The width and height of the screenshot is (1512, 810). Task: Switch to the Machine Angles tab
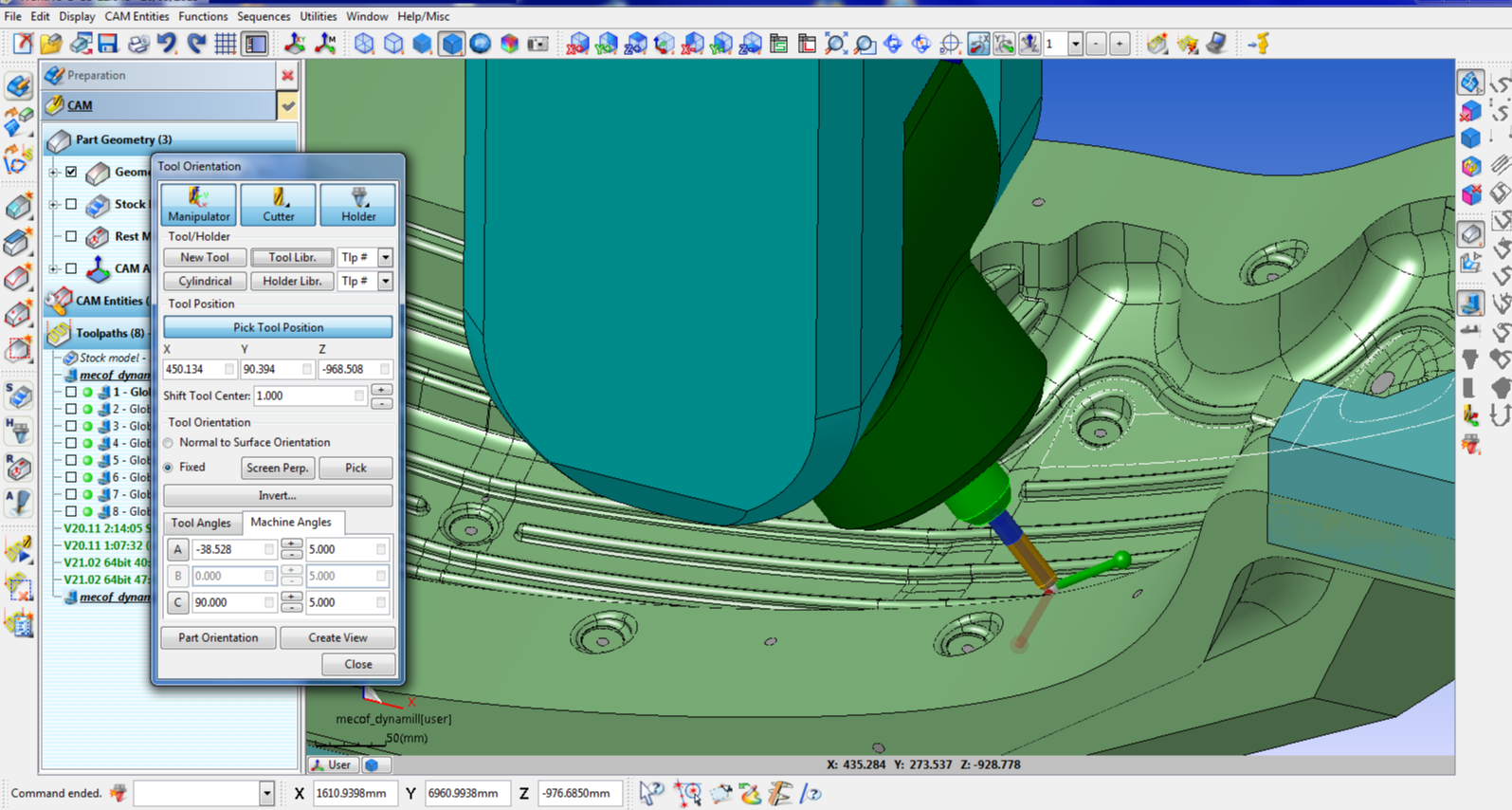(291, 522)
